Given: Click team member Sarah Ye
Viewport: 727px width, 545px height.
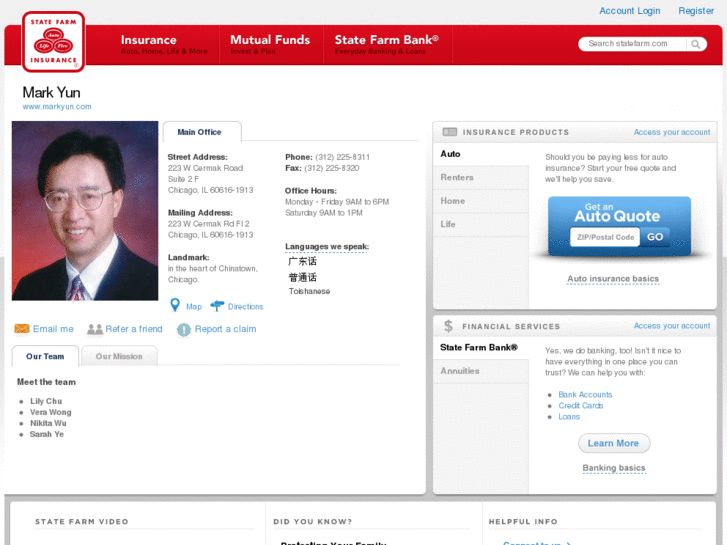Looking at the screenshot, I should 47,435.
